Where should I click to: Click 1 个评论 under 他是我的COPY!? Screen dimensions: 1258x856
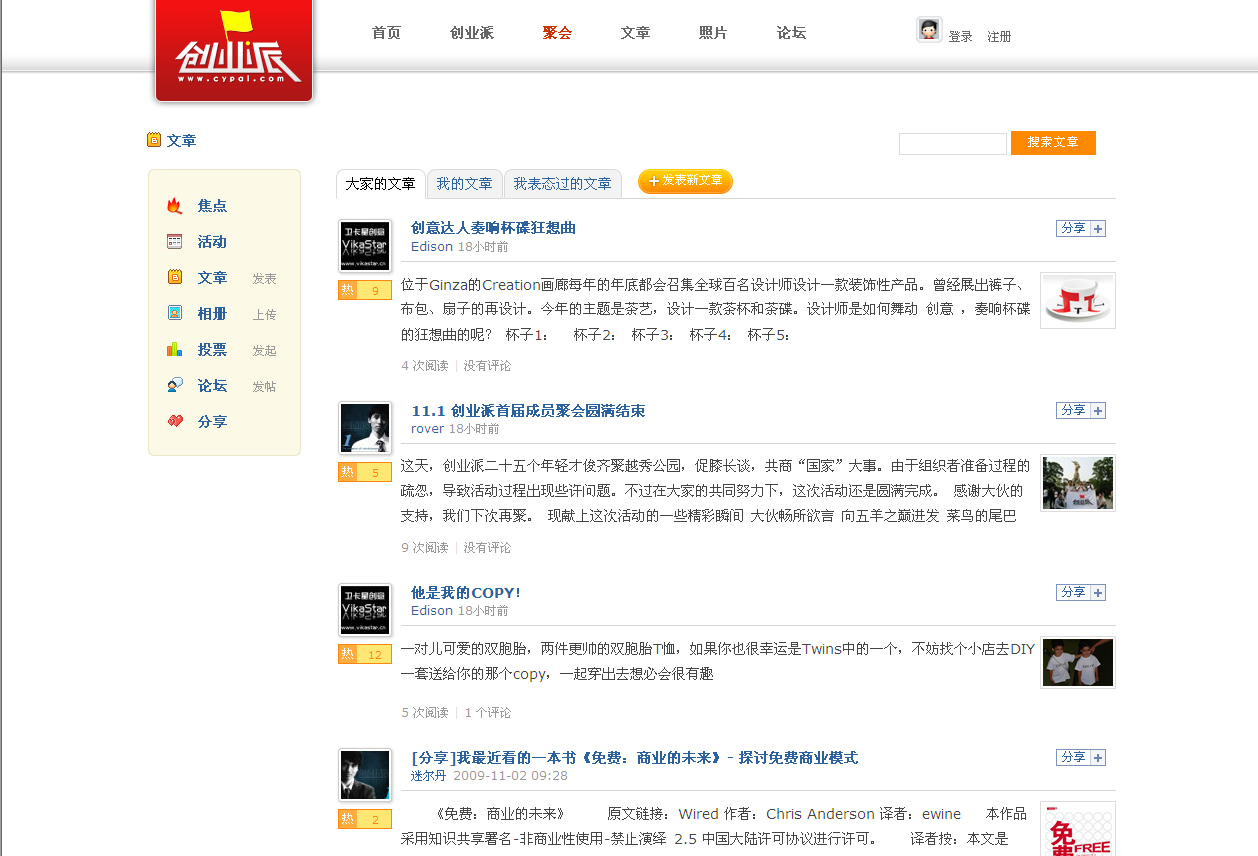(488, 713)
